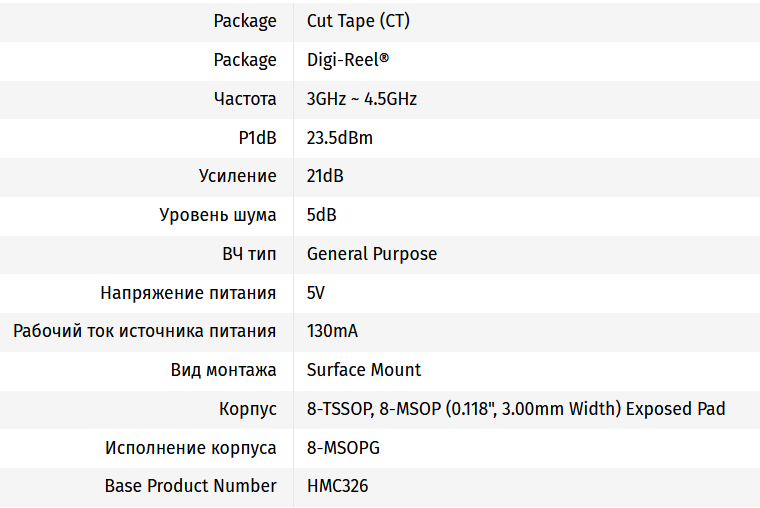
Task: Click the "Digi-Reel®" package value
Action: tap(347, 60)
